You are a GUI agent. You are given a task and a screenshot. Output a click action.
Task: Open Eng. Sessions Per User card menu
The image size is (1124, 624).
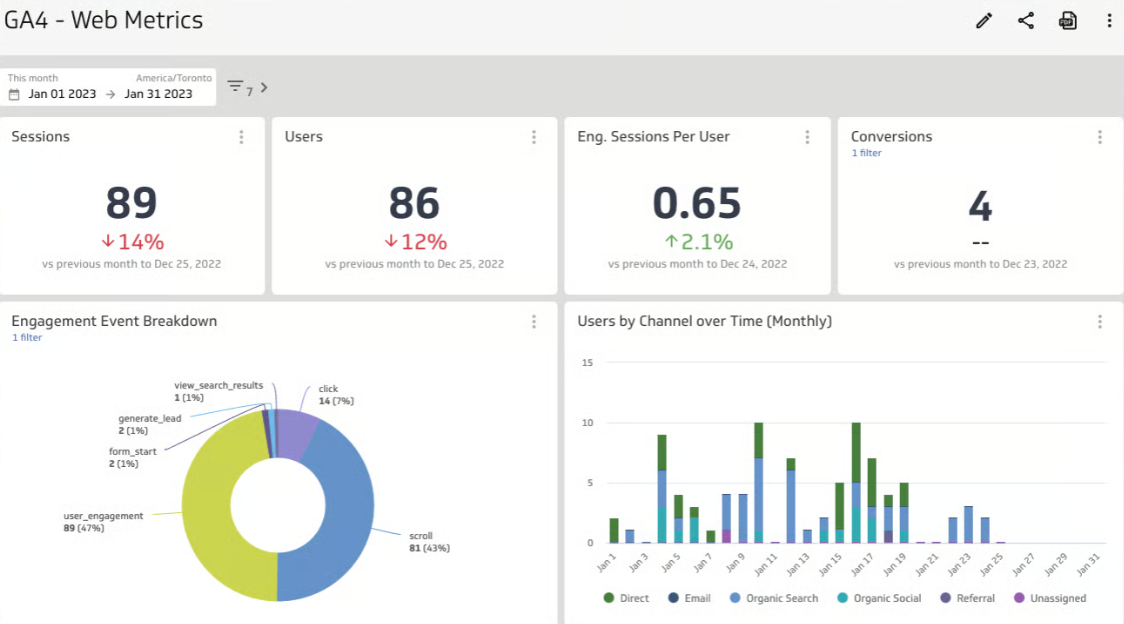[807, 137]
